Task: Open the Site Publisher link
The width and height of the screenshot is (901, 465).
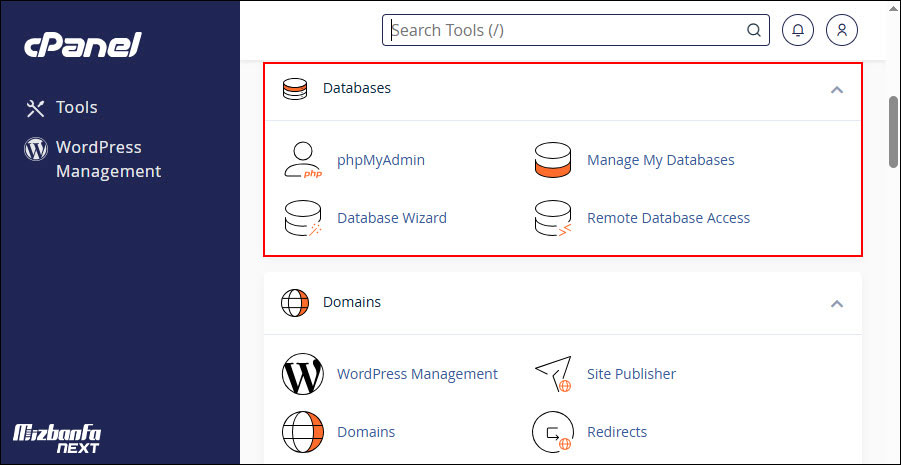Action: pos(632,374)
